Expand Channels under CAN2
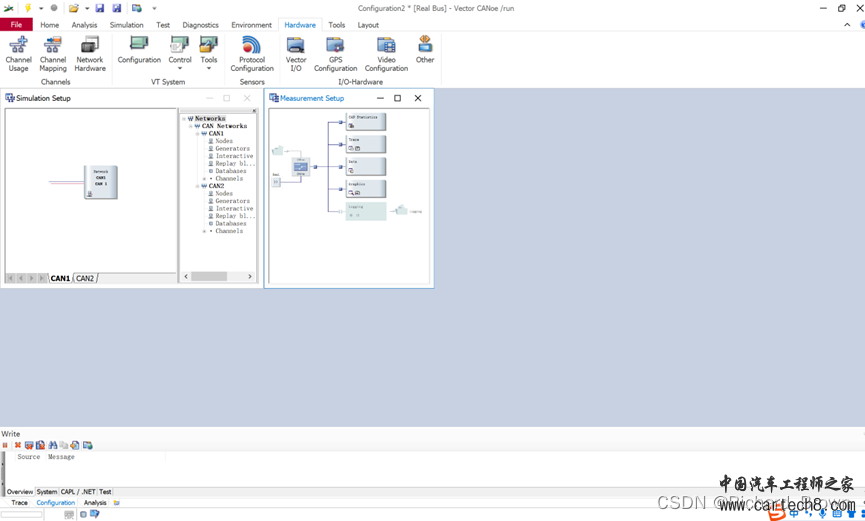 click(x=204, y=231)
